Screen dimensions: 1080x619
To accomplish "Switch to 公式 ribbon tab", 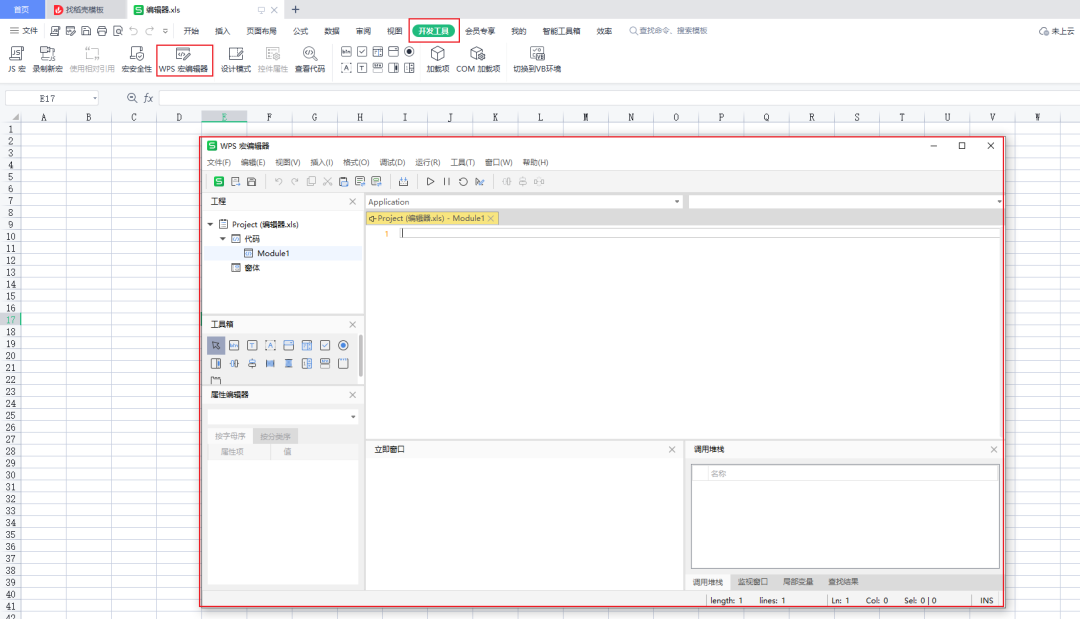I will pos(300,31).
